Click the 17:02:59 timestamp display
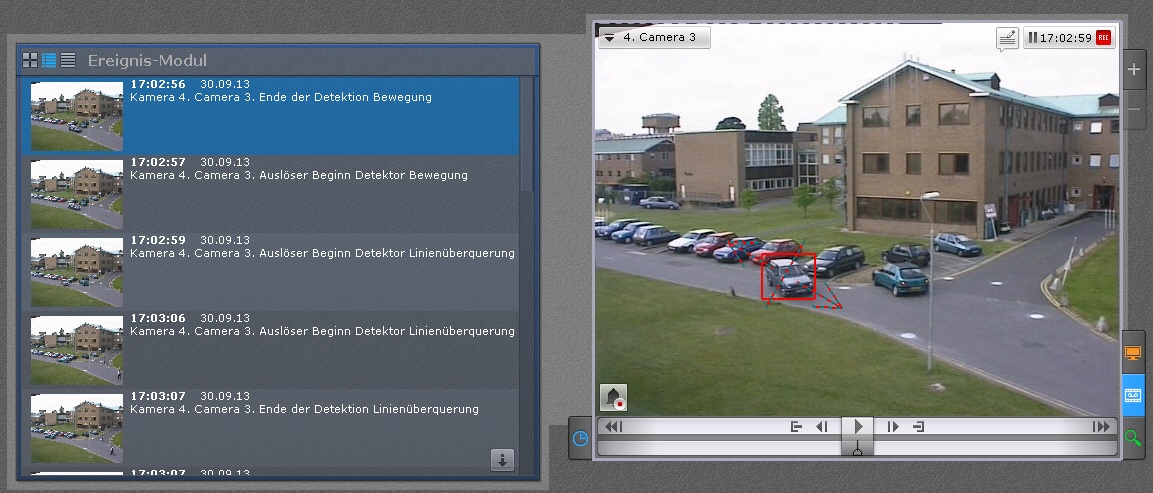The image size is (1153, 493). 1065,38
